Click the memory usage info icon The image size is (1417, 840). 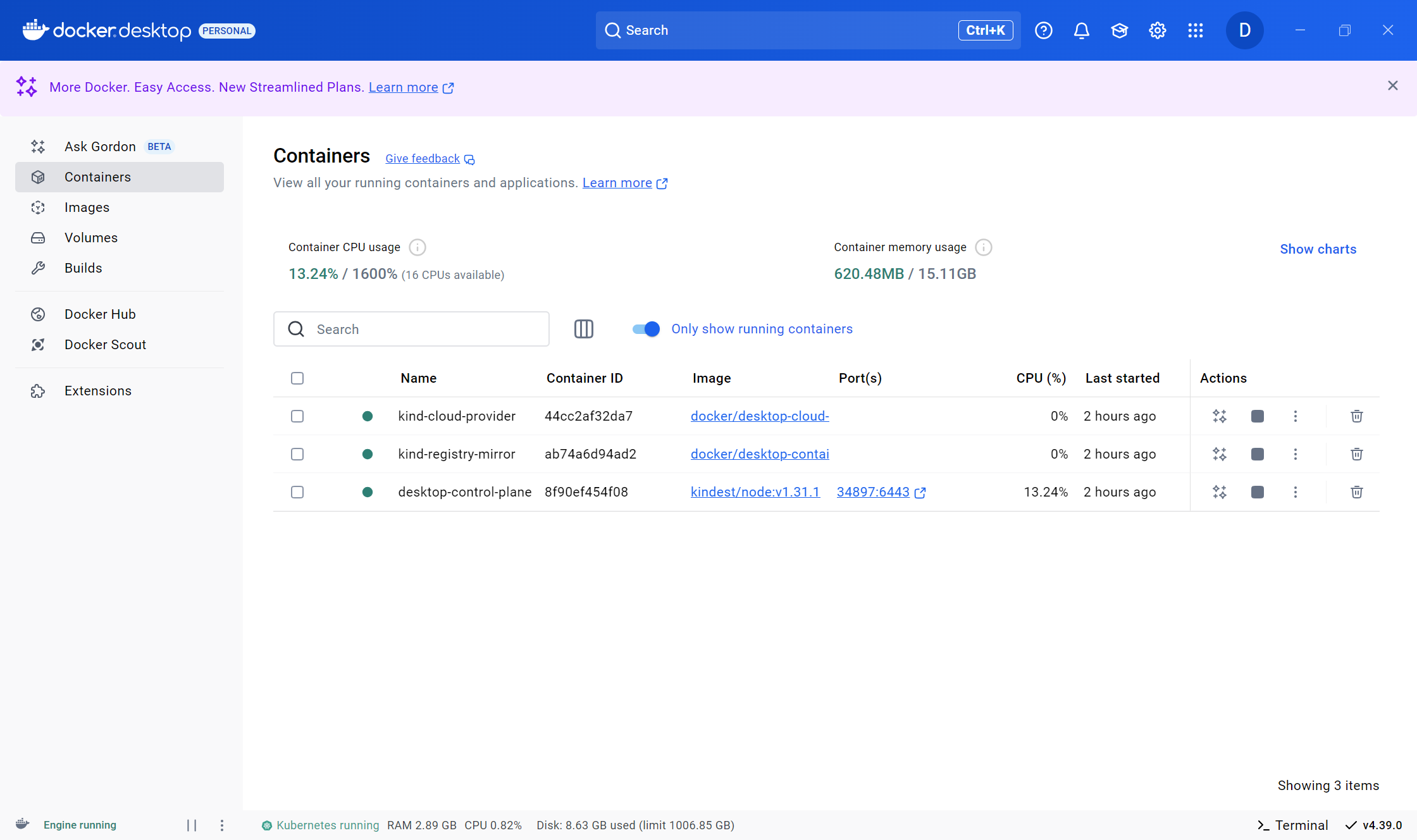pyautogui.click(x=984, y=247)
